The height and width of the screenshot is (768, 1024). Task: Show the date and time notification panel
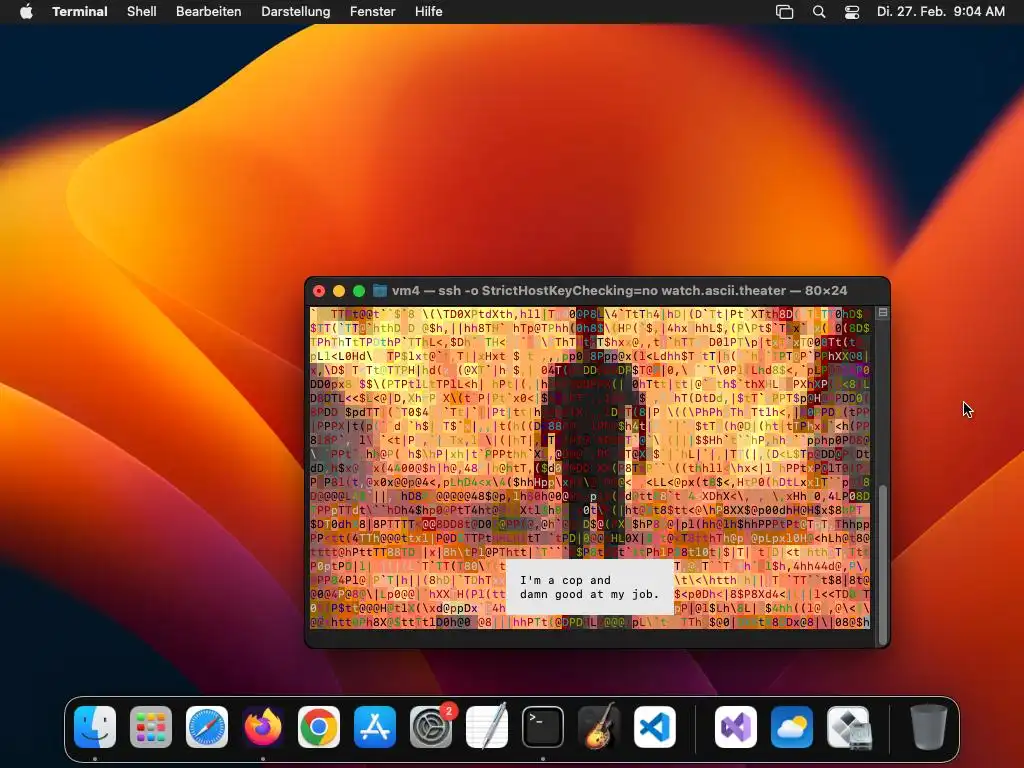(x=940, y=12)
